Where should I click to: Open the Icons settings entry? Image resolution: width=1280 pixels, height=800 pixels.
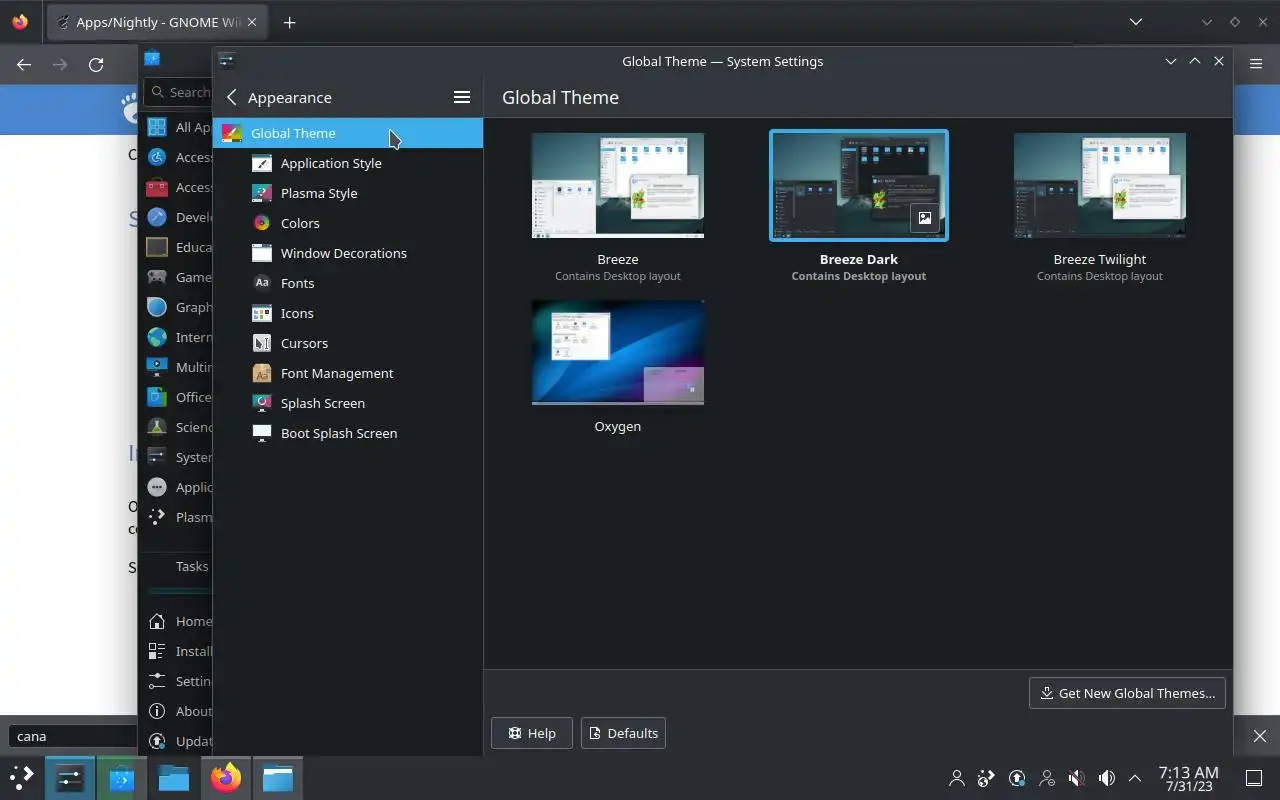coord(347,313)
